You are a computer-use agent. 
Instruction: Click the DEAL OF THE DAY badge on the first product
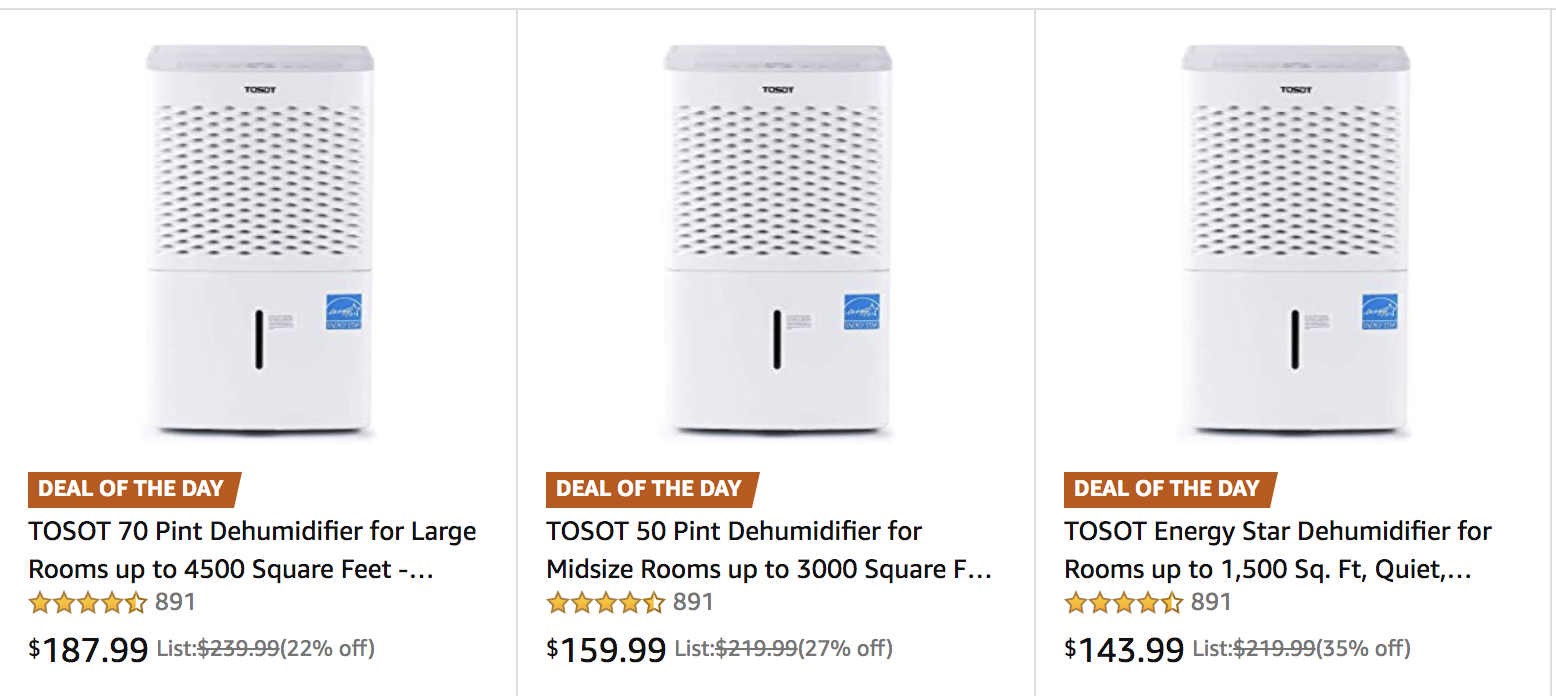[133, 489]
